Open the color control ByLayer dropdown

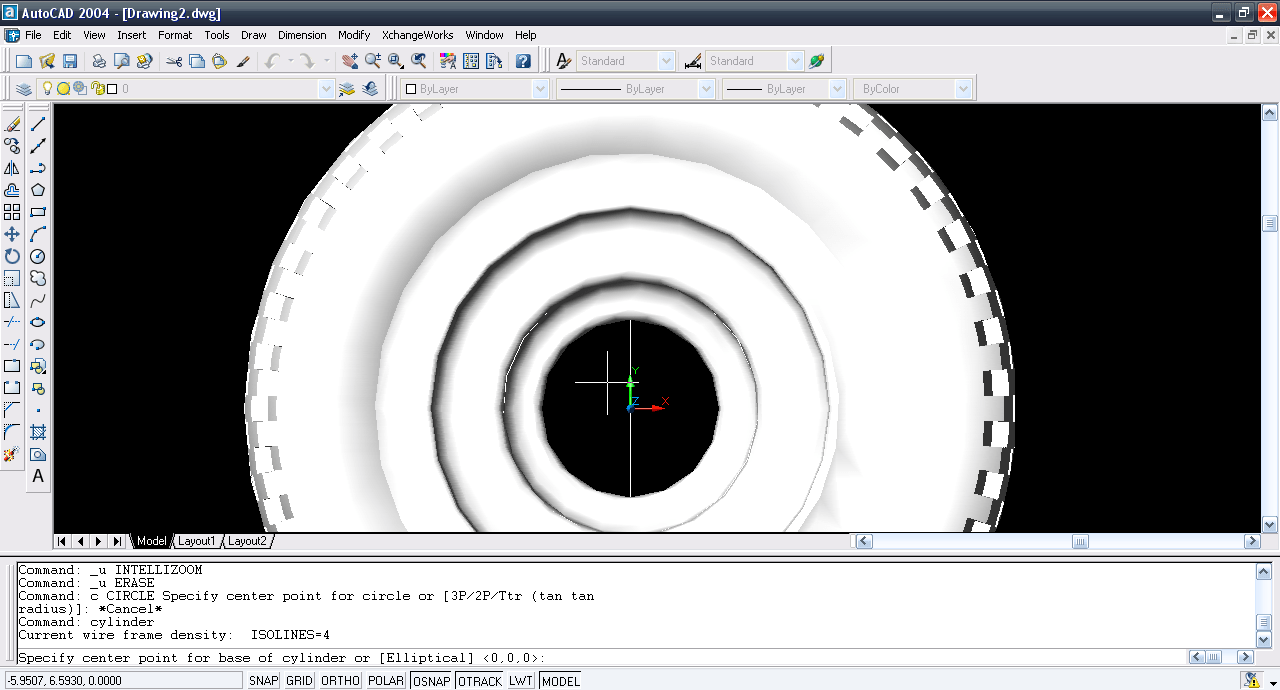pyautogui.click(x=540, y=89)
